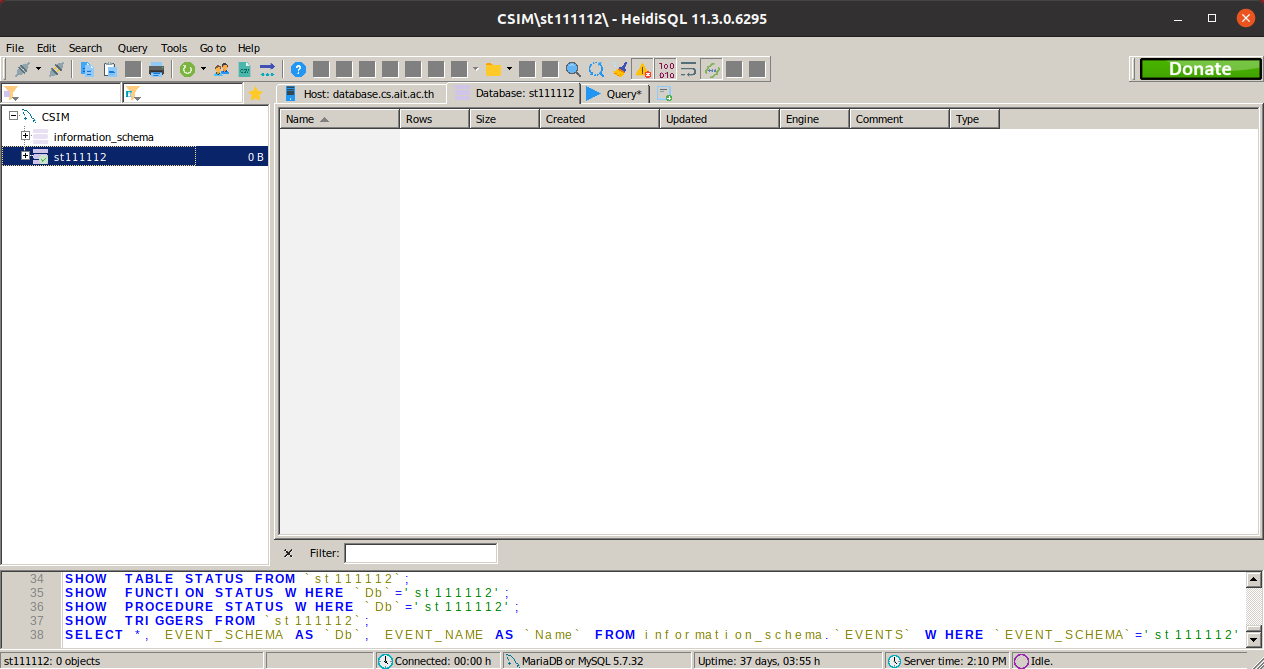Sort by the Engine column header
The width and height of the screenshot is (1264, 669).
[x=814, y=119]
